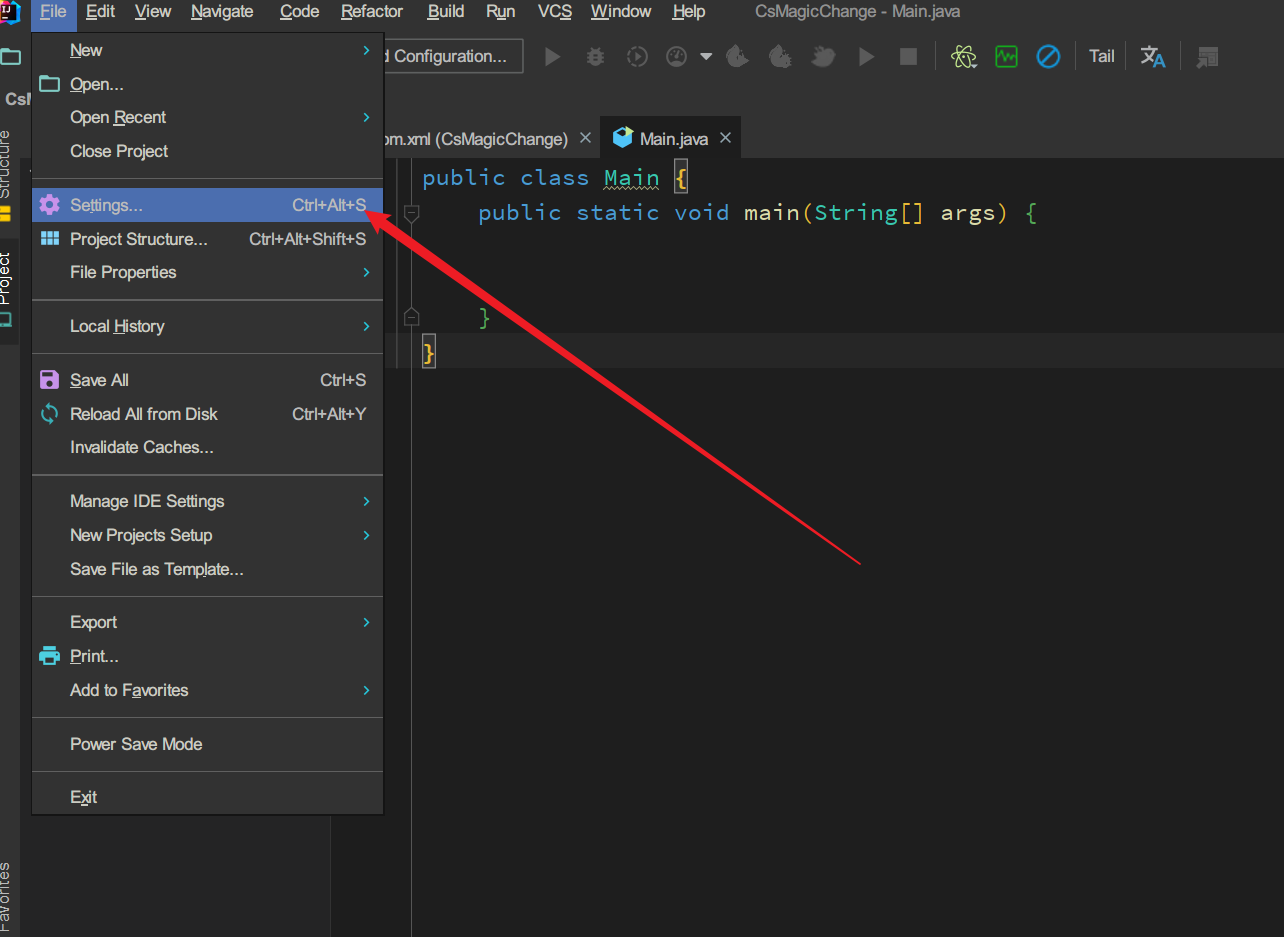Open the Add Configuration selector
This screenshot has height=937, width=1284.
coord(451,56)
